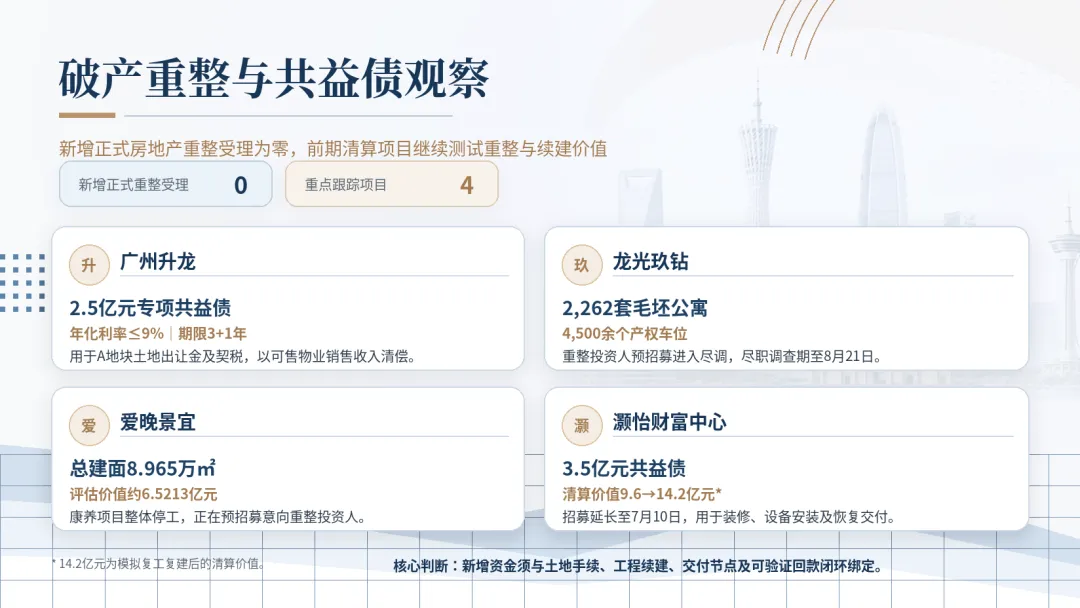Click the 2.5亿元专项共益债 headline text

coord(150,308)
